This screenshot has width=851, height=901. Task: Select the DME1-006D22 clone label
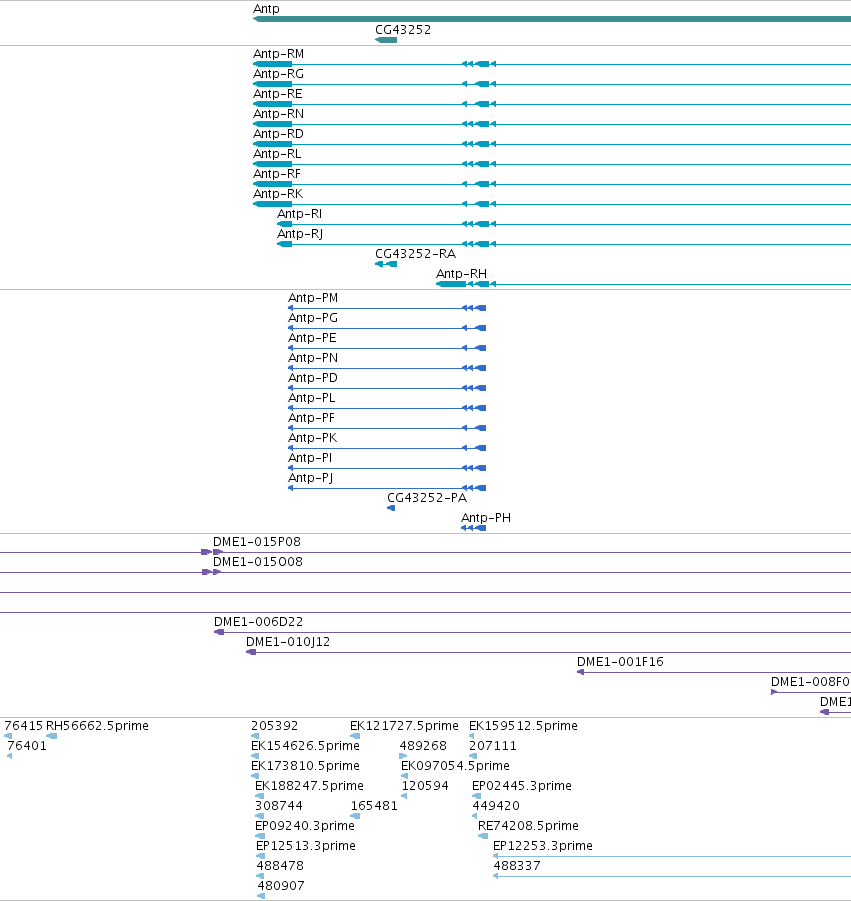(259, 622)
